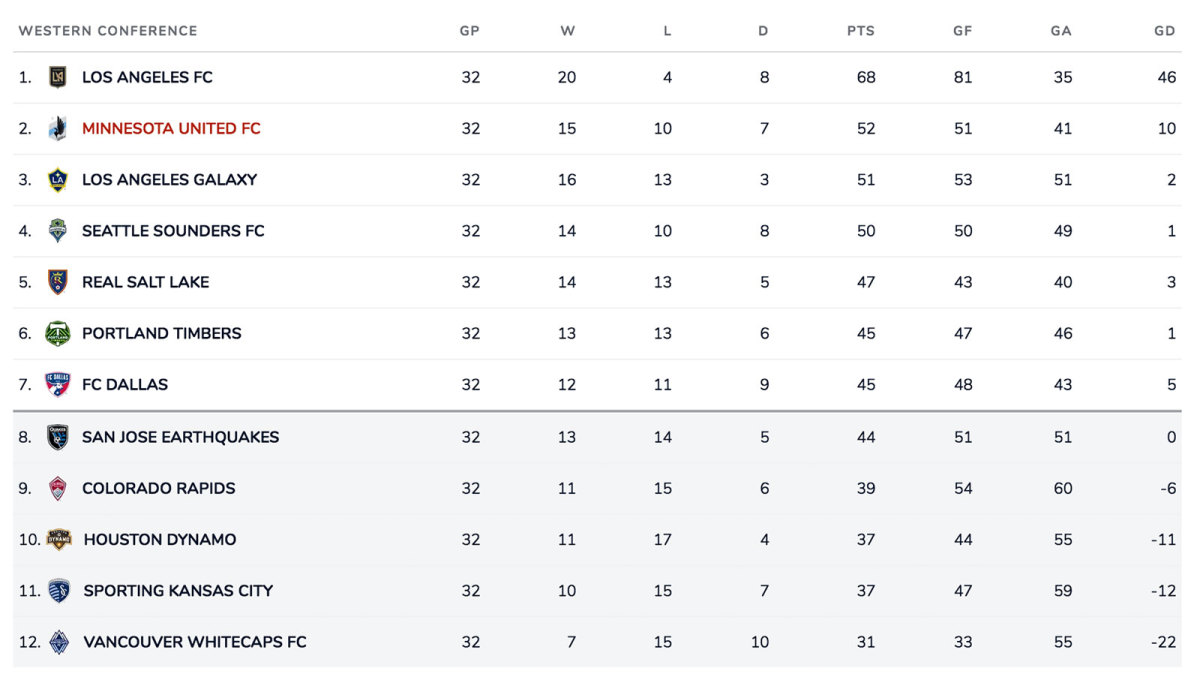Click the Portland Timbers logo icon
1200x683 pixels.
(x=58, y=333)
